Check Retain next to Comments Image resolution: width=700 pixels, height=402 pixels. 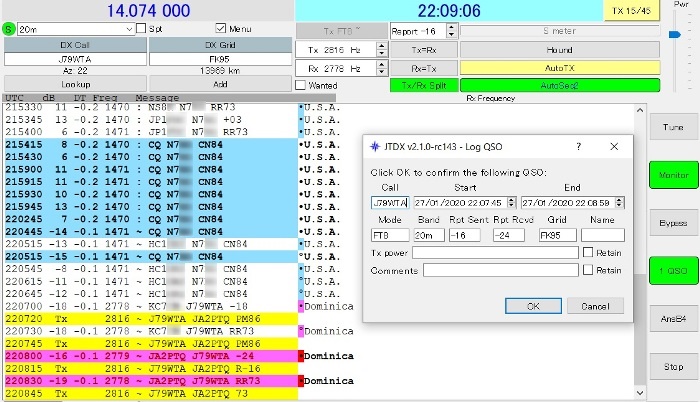tap(588, 270)
